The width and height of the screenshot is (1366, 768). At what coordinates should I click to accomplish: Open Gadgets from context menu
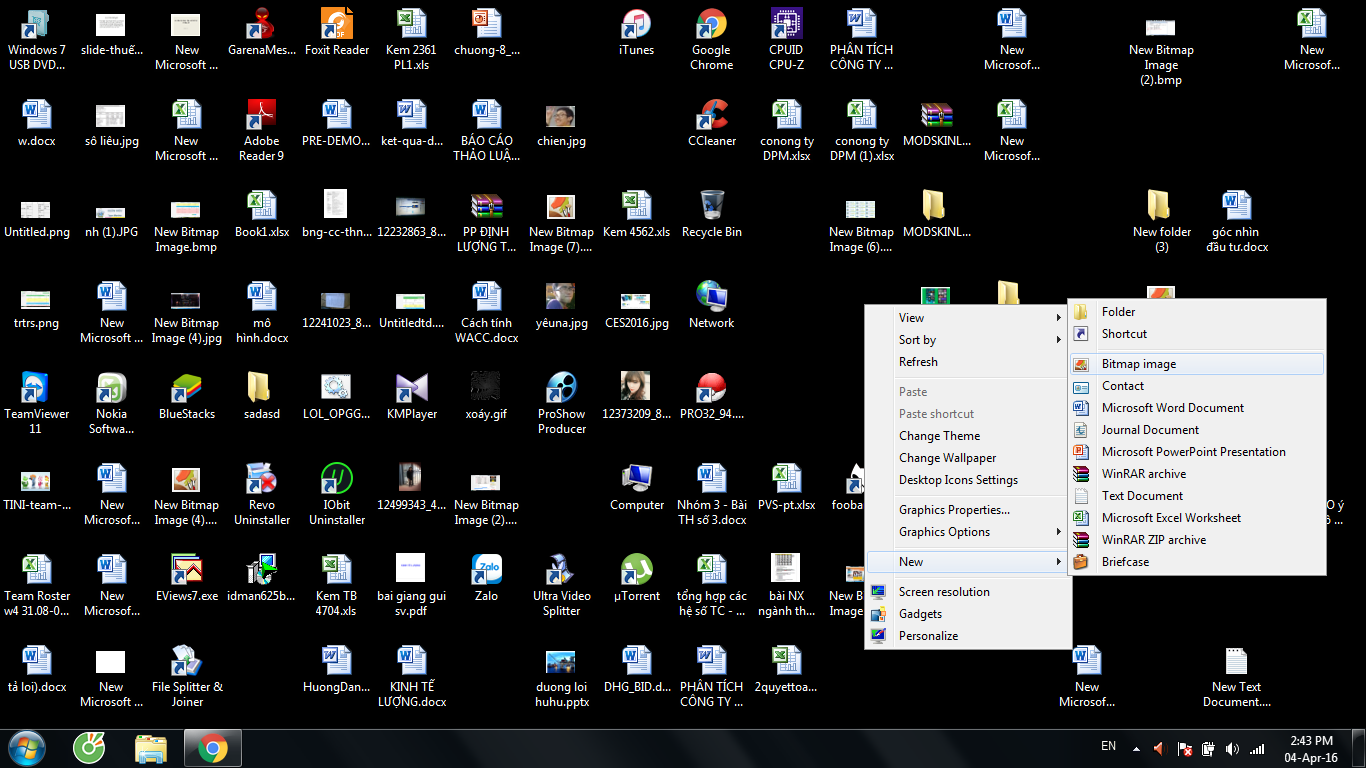[x=968, y=614]
